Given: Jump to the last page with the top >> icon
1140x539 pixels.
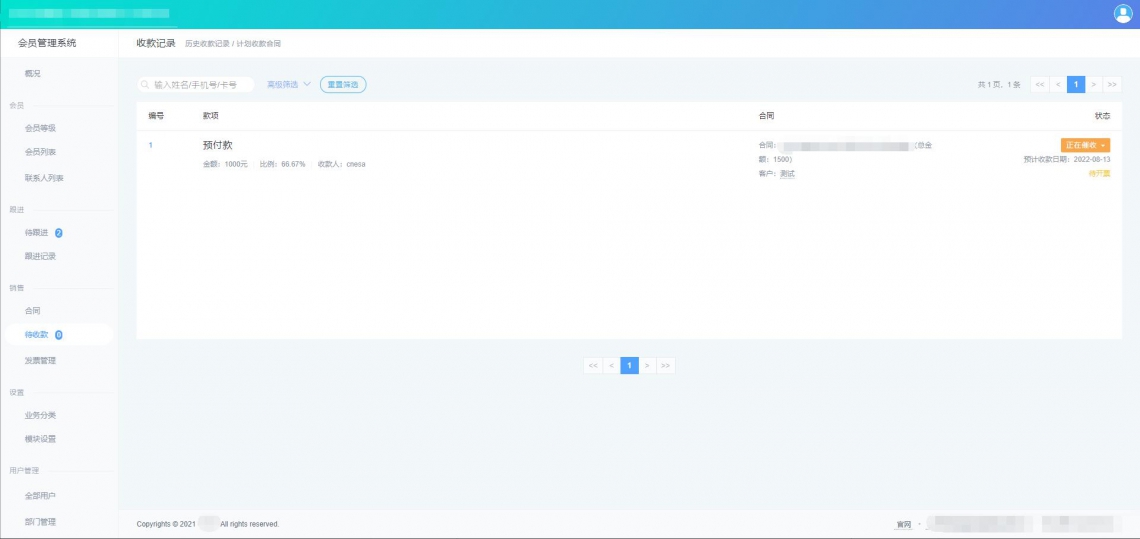Looking at the screenshot, I should pyautogui.click(x=1112, y=84).
